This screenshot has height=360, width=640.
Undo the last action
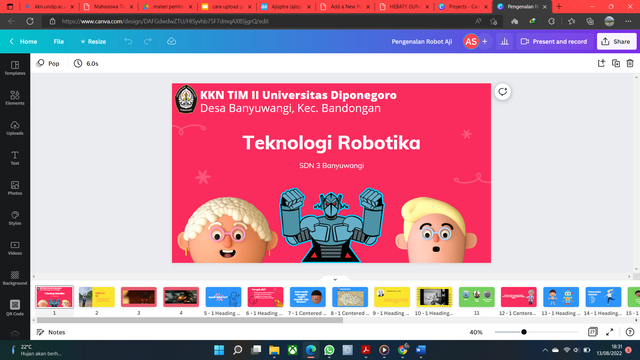128,41
